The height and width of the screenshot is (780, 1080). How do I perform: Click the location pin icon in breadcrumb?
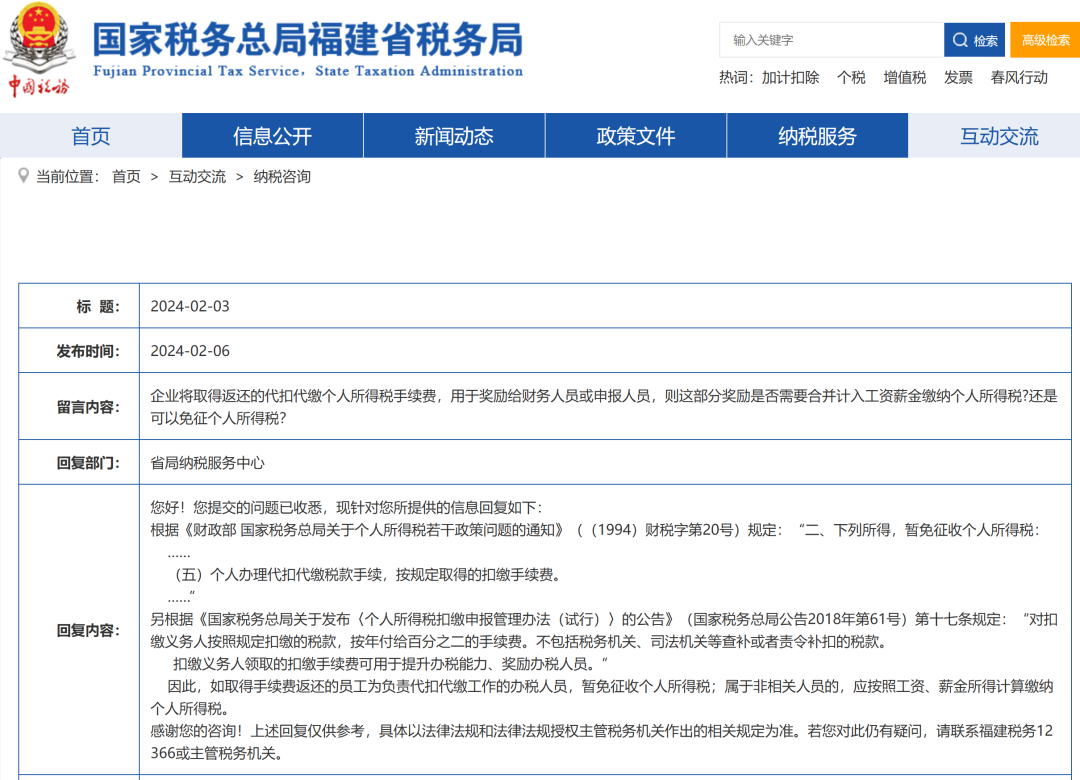point(23,176)
